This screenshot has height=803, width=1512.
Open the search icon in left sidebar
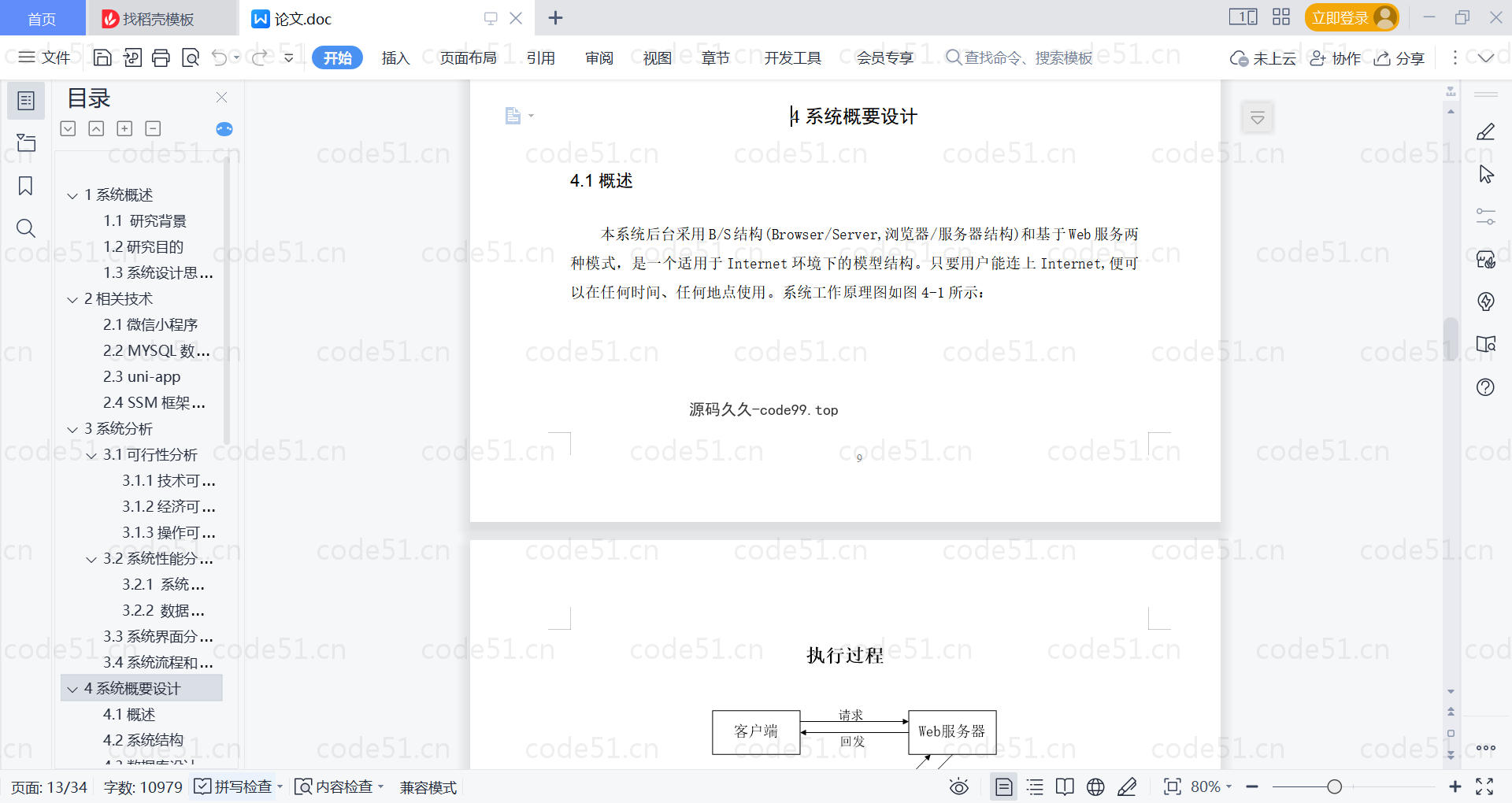[26, 228]
